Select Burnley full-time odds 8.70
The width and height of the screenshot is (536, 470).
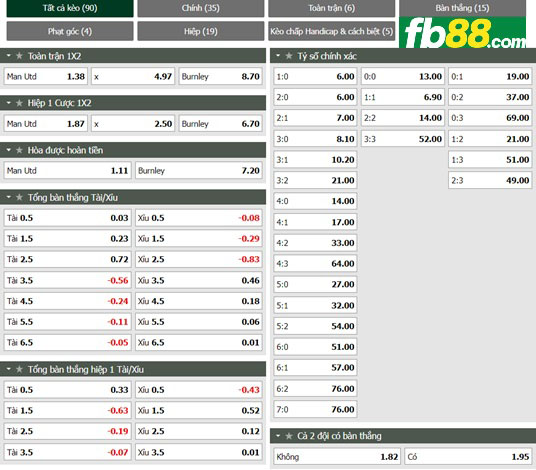click(x=220, y=76)
